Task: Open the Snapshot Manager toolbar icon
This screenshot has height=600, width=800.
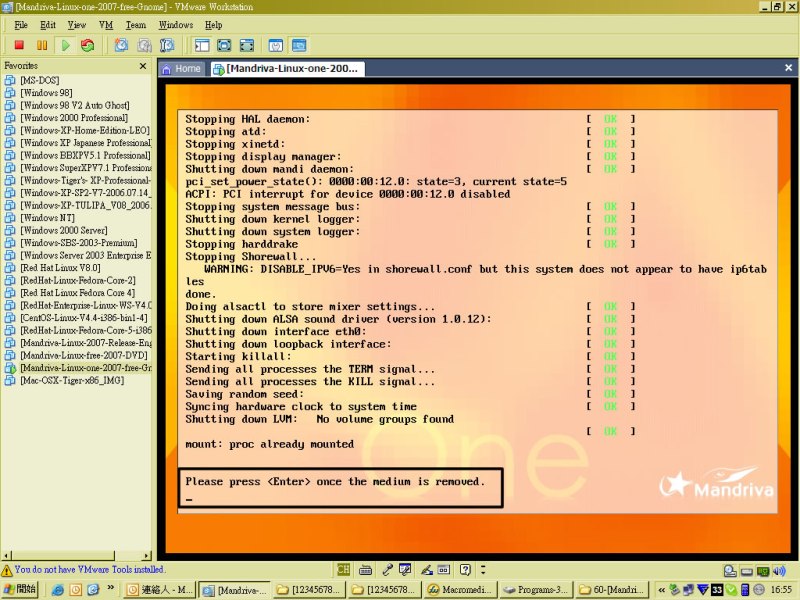Action: [167, 45]
